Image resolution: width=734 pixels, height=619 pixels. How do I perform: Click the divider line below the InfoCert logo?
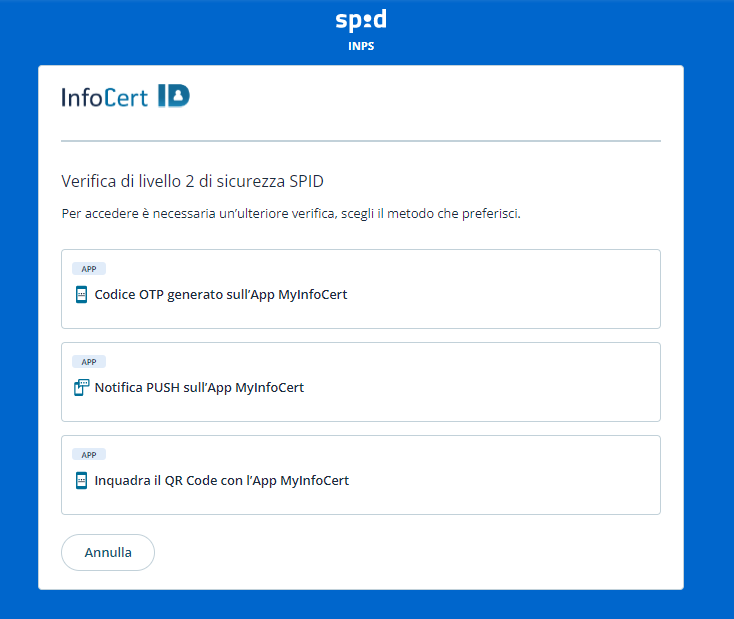coord(361,141)
